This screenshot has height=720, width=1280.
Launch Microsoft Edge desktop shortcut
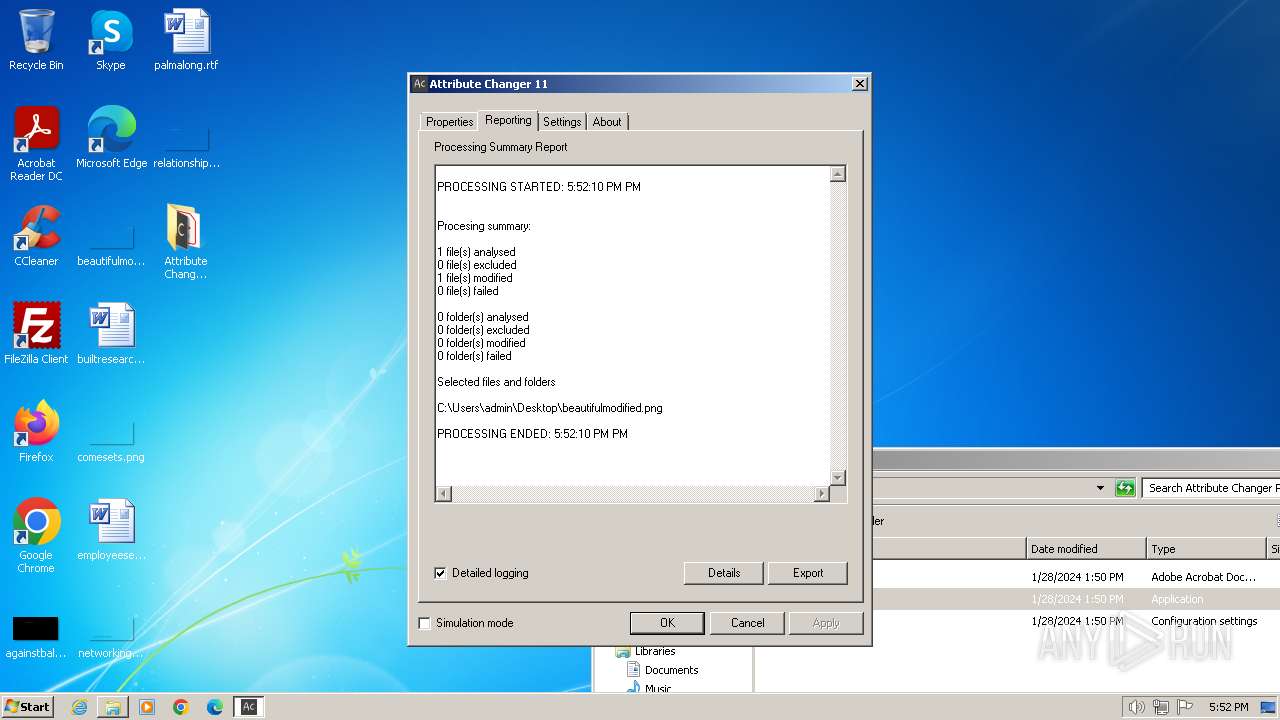111,138
